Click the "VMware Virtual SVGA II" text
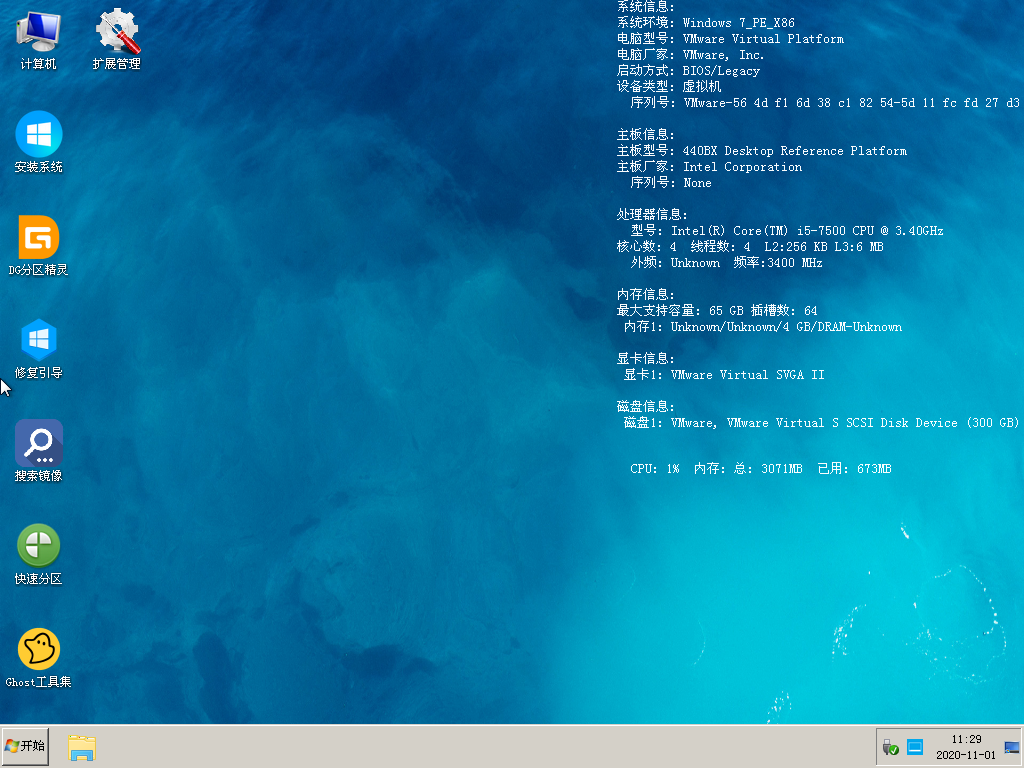Screen dimensions: 1024x768 point(748,375)
